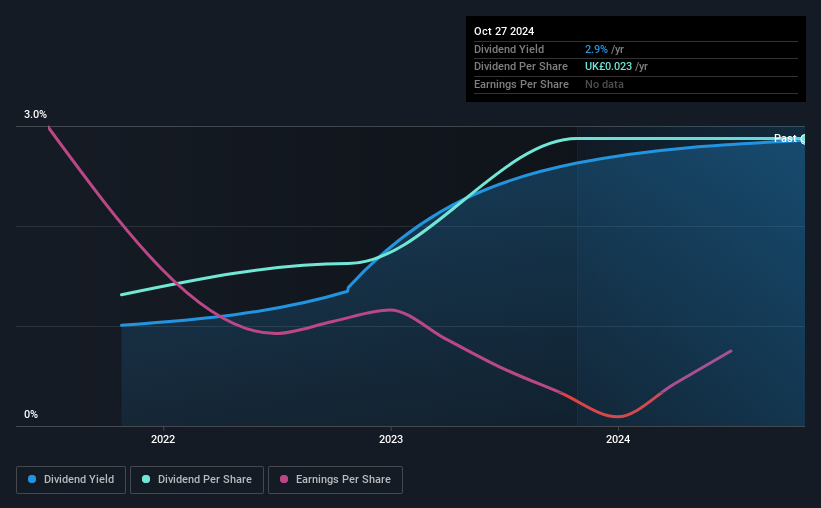Viewport: 821px width, 508px height.
Task: Click the No data earnings value
Action: pyautogui.click(x=604, y=84)
